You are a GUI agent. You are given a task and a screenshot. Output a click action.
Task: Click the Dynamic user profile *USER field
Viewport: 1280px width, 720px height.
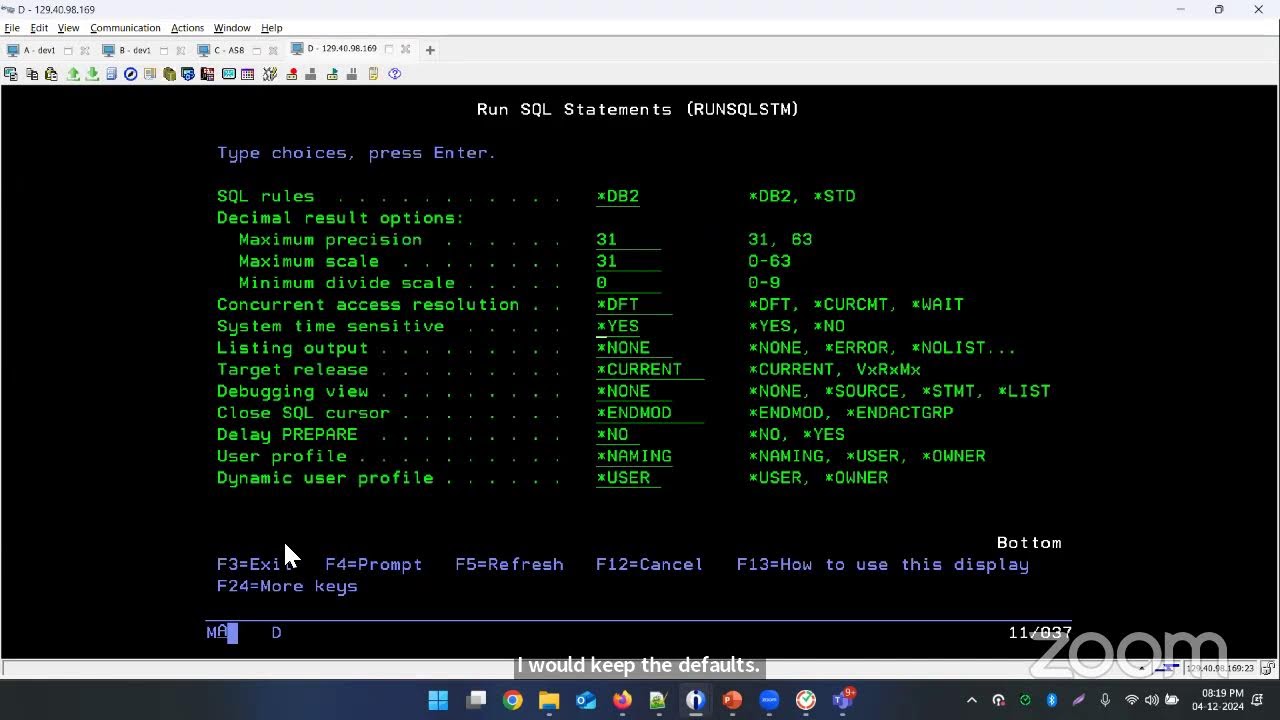(x=628, y=478)
